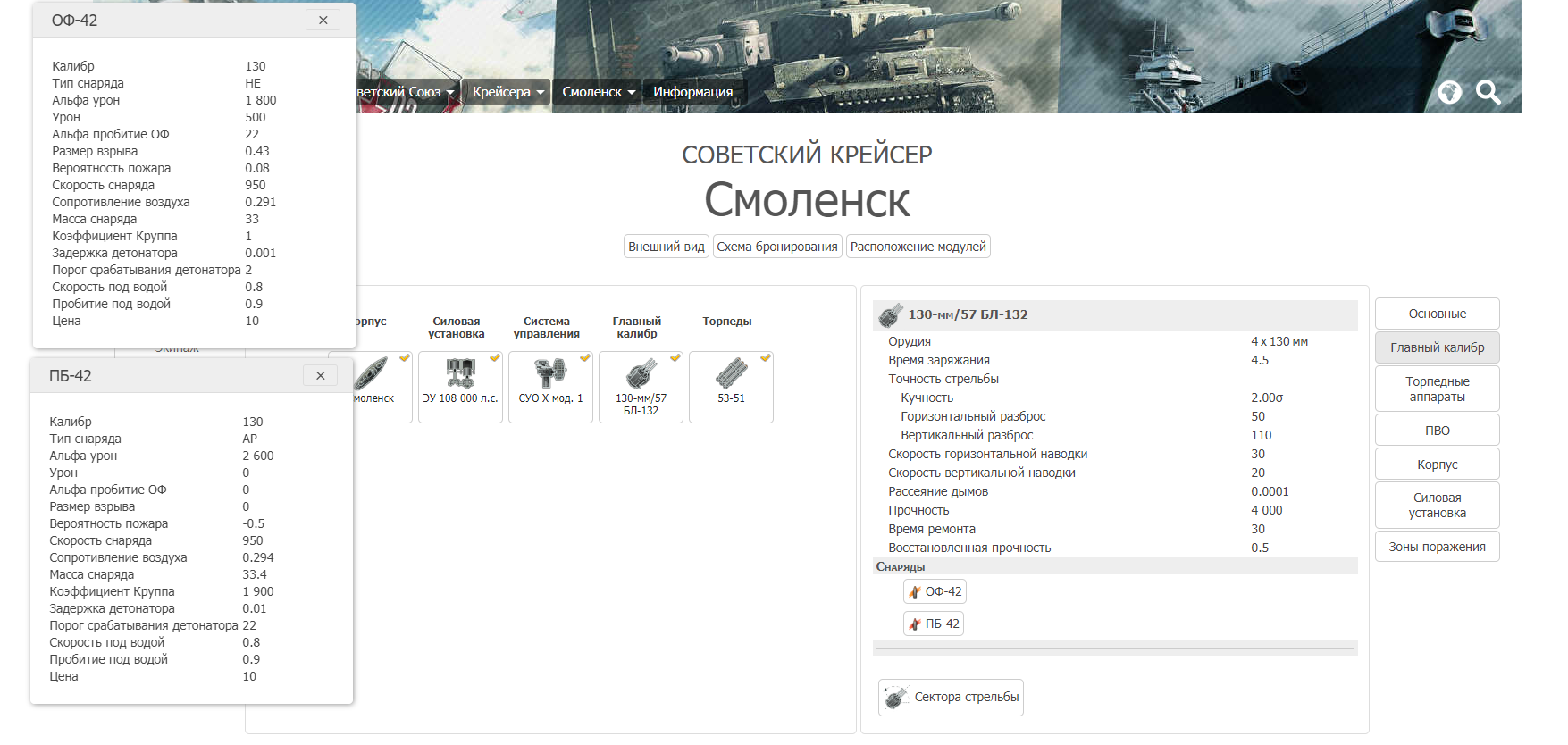Open the Информация menu item
Image resolution: width=1568 pixels, height=745 pixels.
[x=692, y=92]
